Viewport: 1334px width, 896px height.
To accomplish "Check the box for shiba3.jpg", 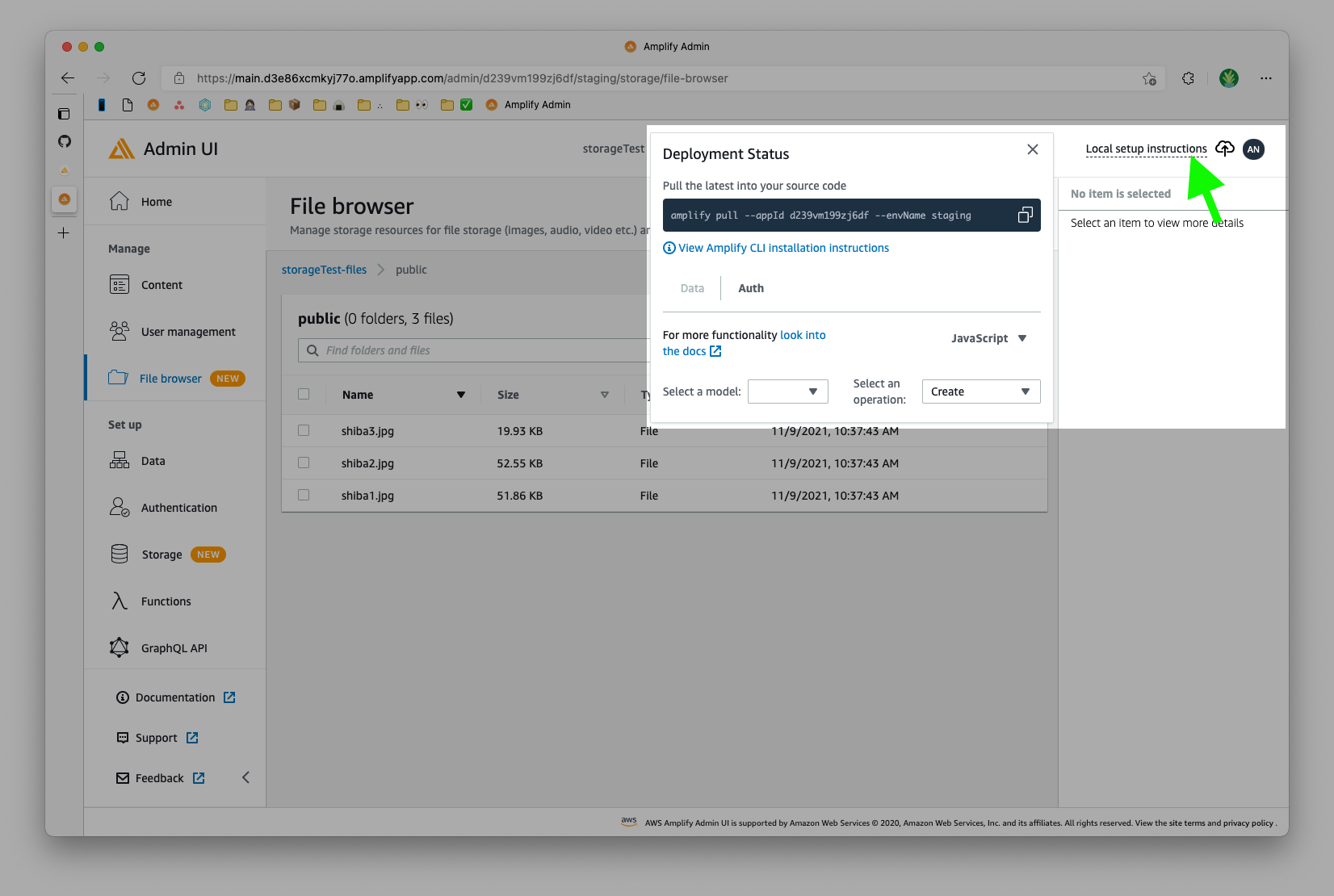I will tap(304, 430).
